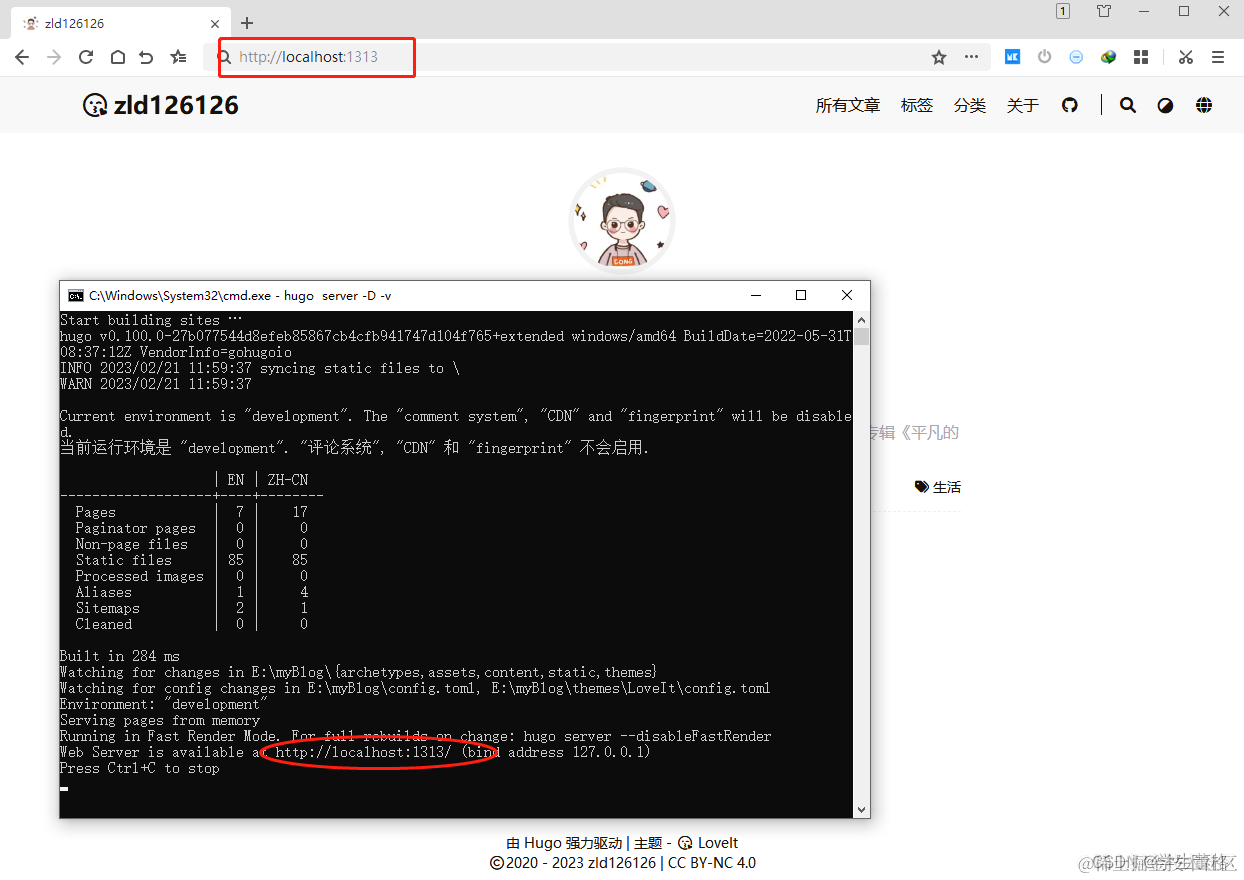Go back using the browser back arrow
This screenshot has width=1244, height=880.
coord(22,57)
